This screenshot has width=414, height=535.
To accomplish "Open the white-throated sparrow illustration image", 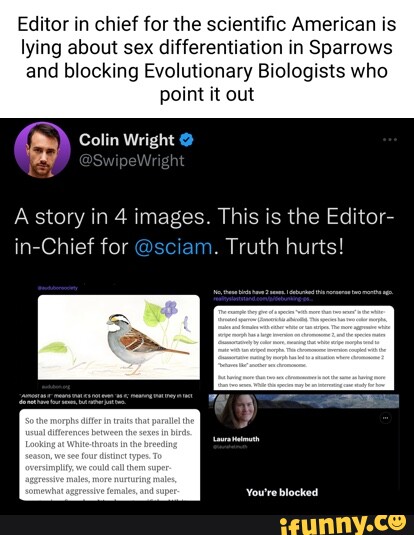I will pos(119,336).
